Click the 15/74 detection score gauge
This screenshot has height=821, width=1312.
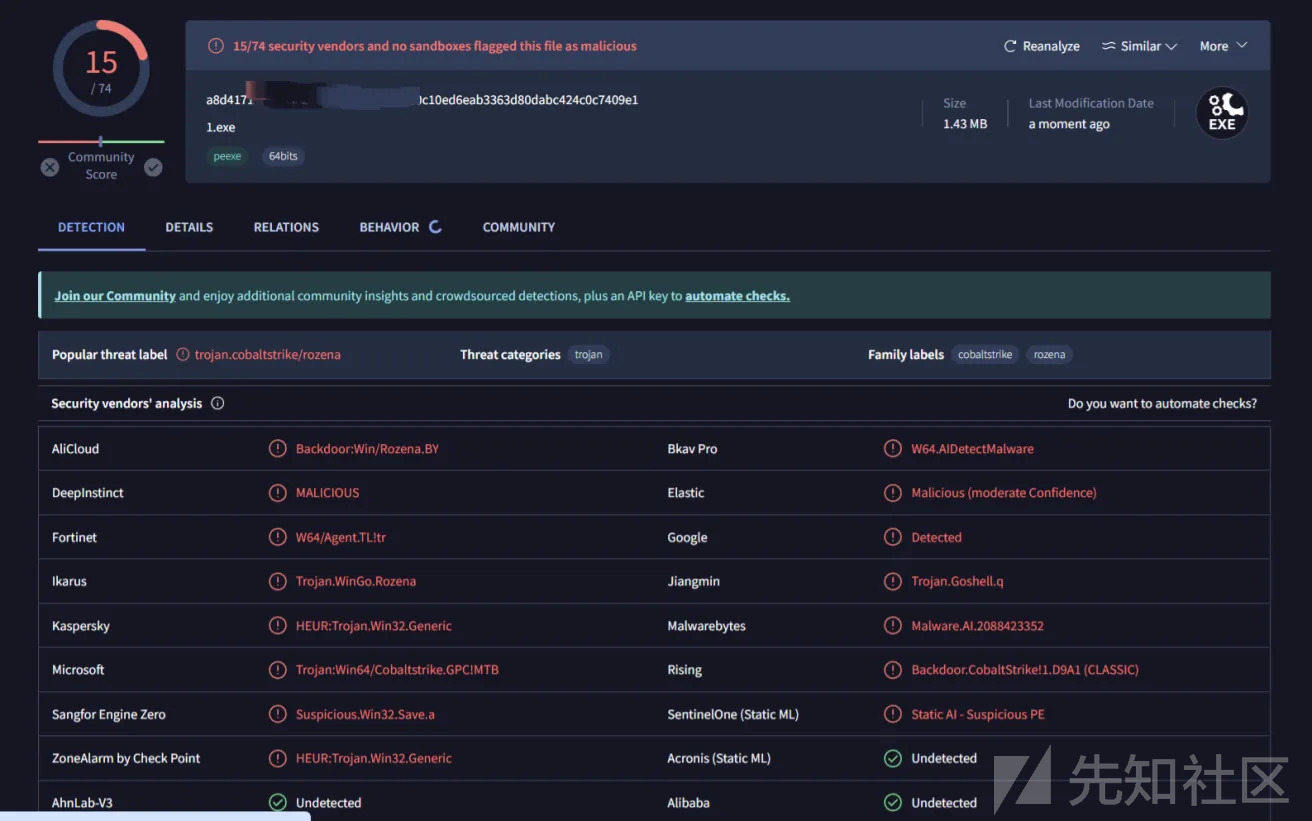click(101, 68)
